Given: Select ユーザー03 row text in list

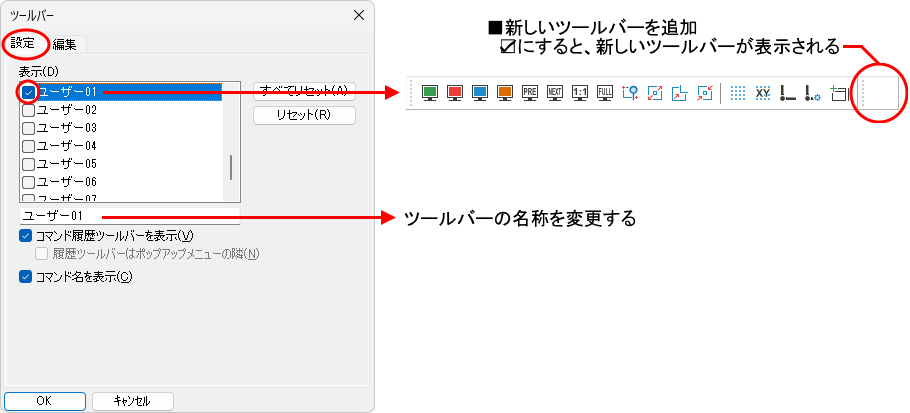Looking at the screenshot, I should [x=67, y=128].
